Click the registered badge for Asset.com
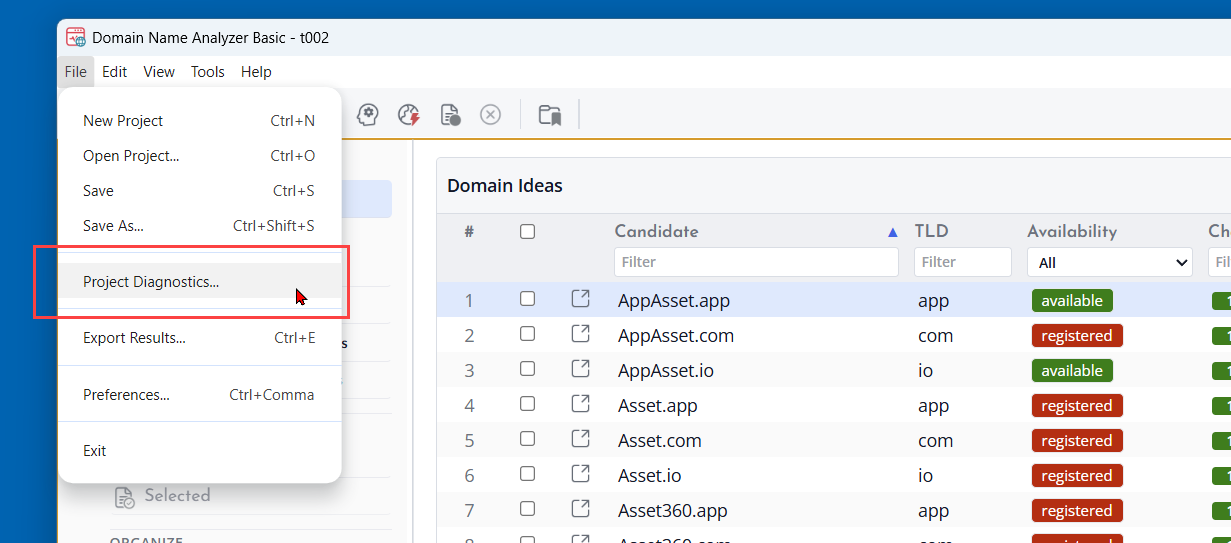 tap(1077, 440)
